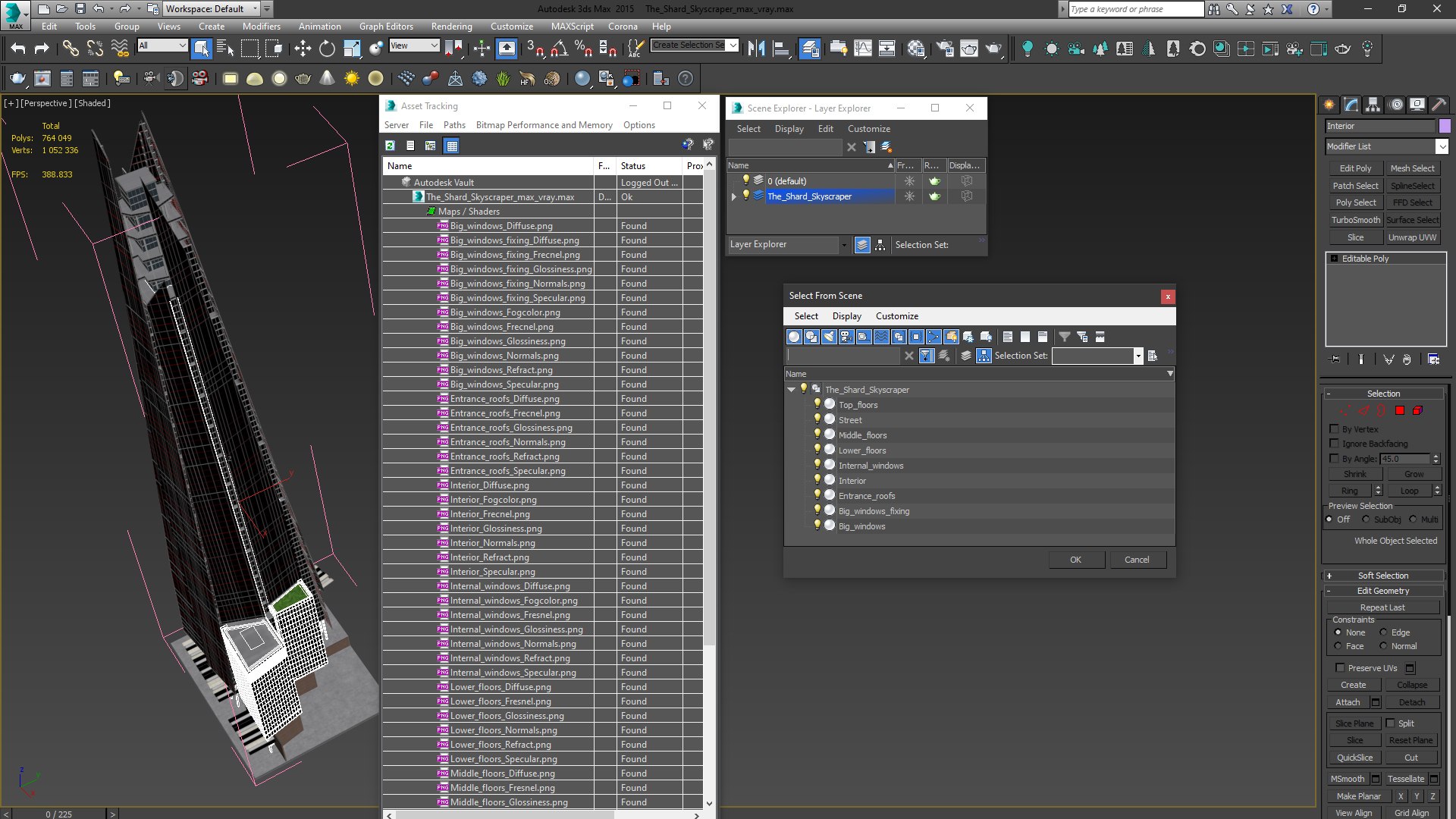The width and height of the screenshot is (1456, 819).
Task: Enable the By Vertex checkbox
Action: 1335,429
